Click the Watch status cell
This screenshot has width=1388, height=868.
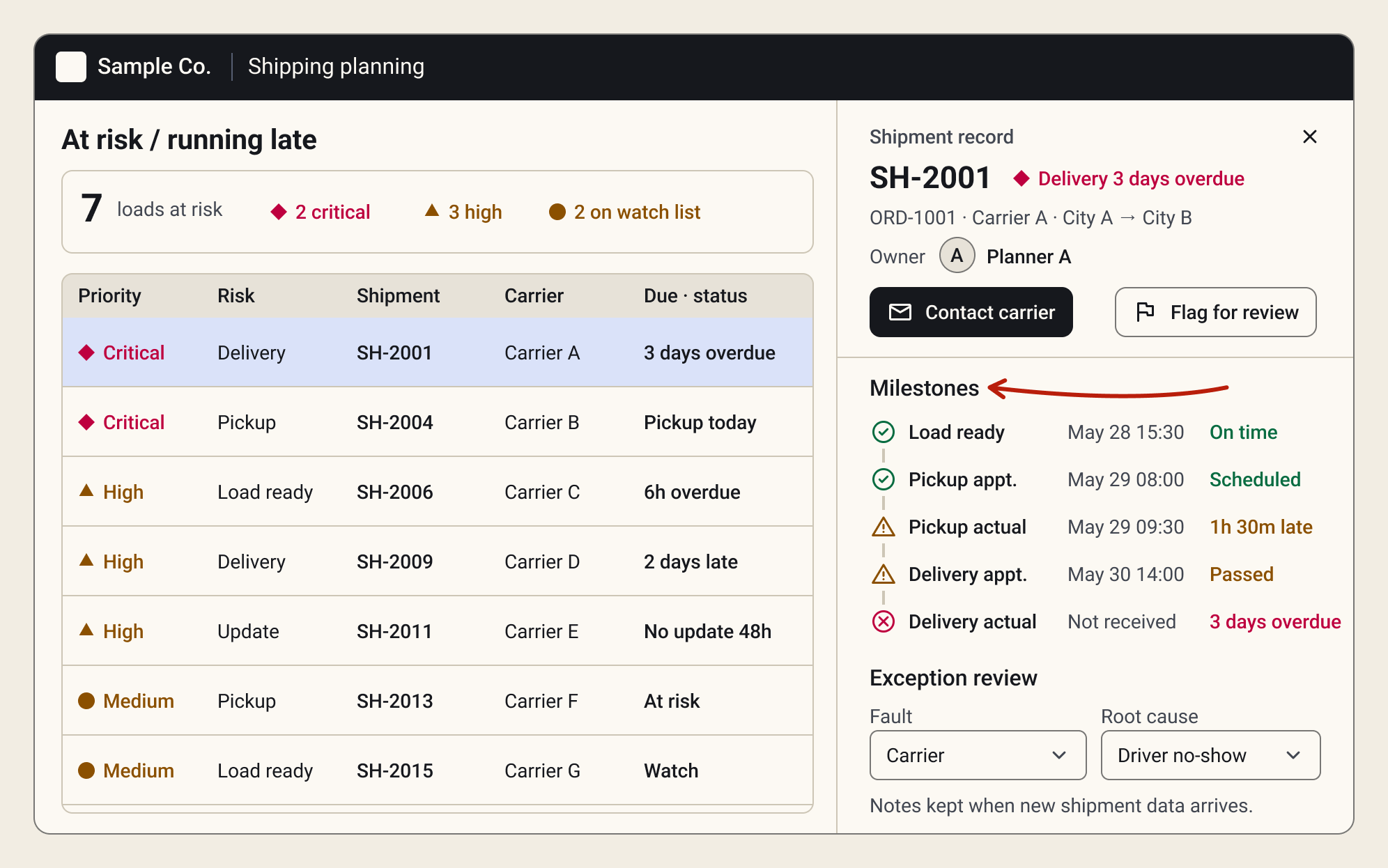(x=671, y=770)
